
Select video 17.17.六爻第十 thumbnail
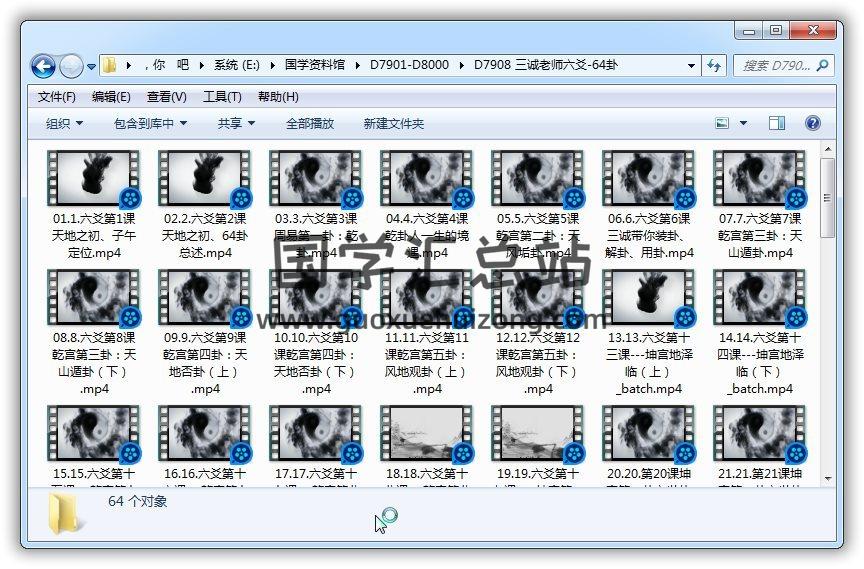click(315, 433)
